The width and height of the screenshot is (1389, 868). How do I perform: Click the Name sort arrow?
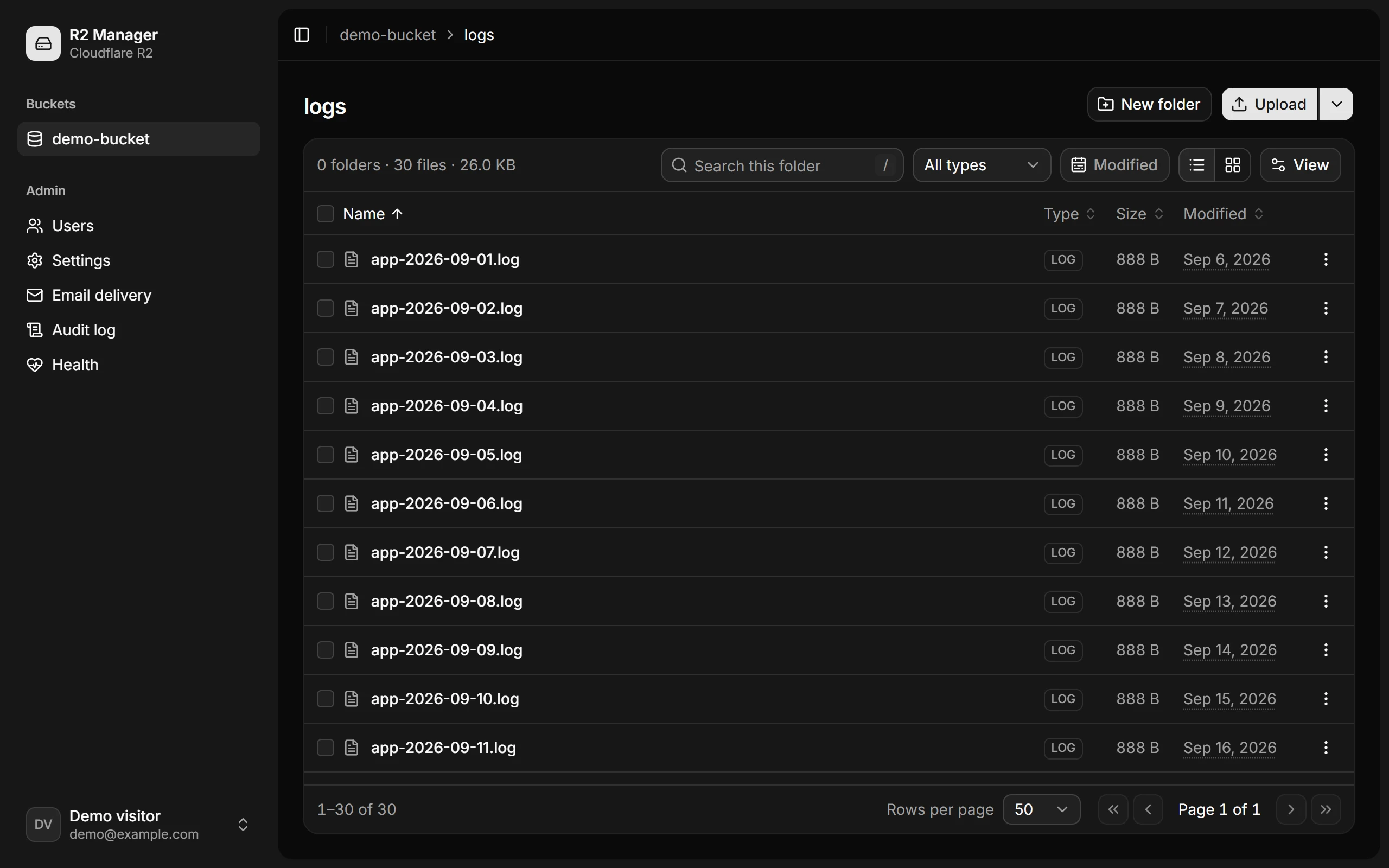(397, 214)
